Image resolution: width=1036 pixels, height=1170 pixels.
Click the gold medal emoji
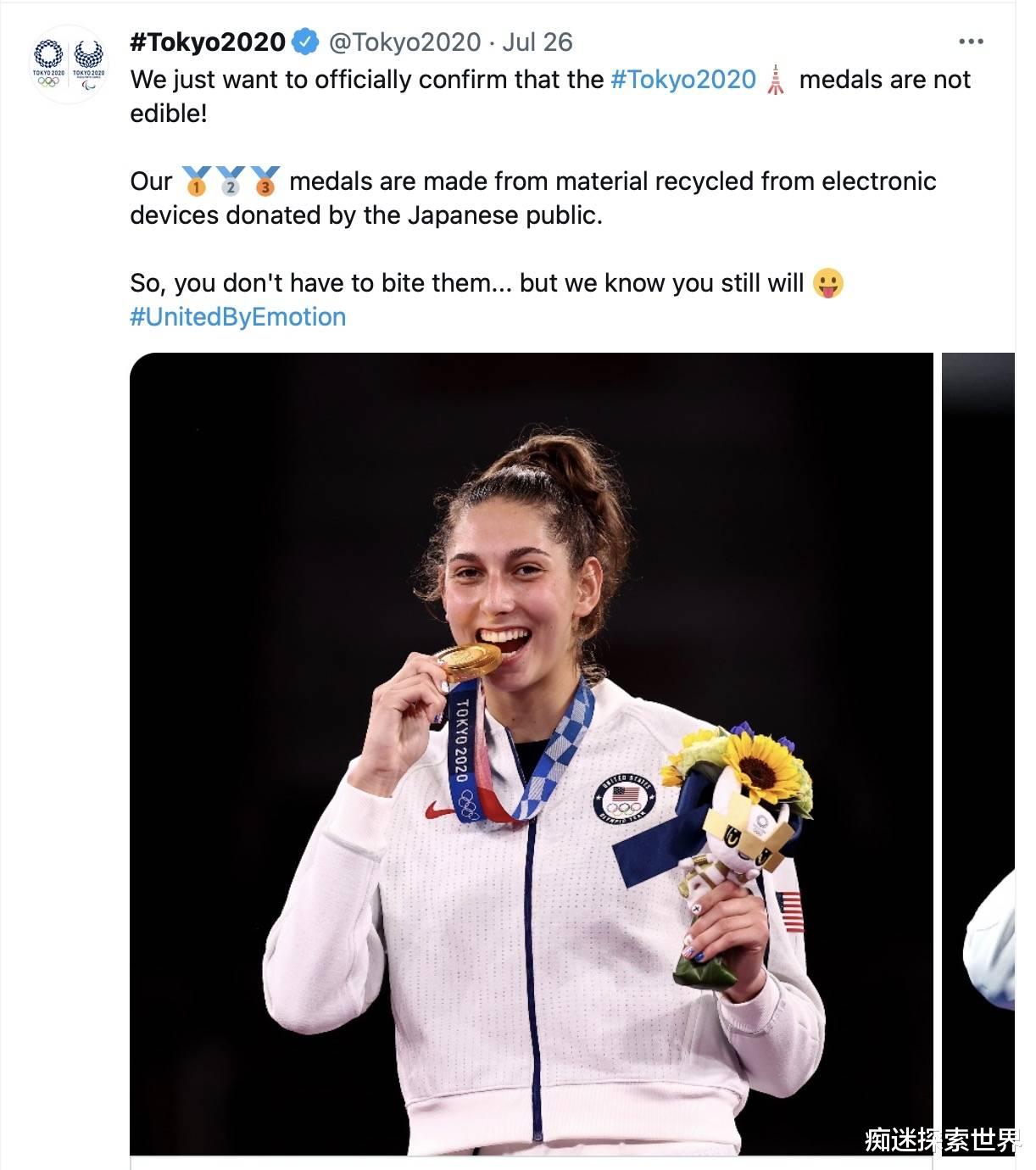(x=196, y=181)
